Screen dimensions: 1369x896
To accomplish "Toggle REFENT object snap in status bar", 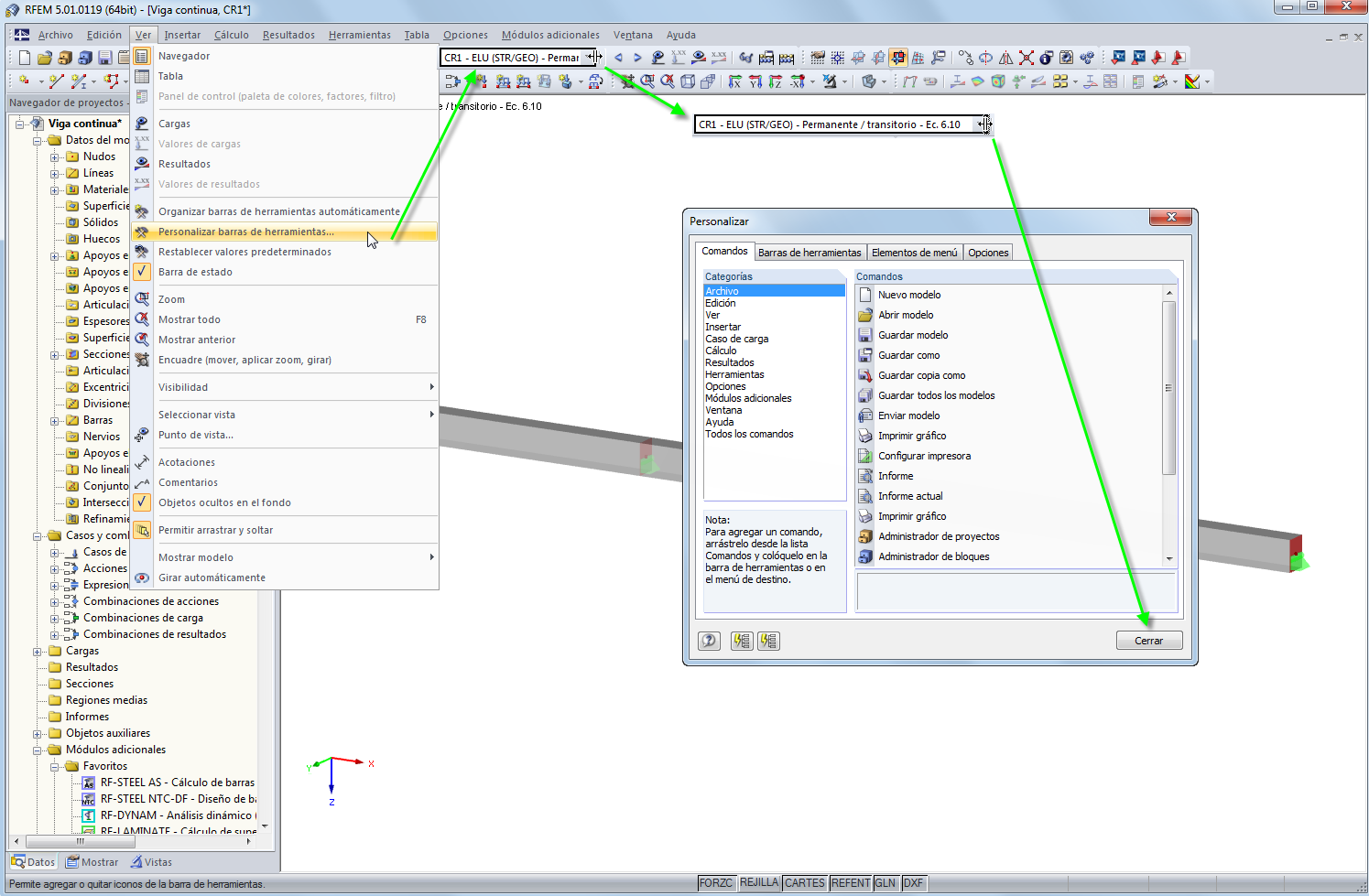I will click(x=851, y=883).
